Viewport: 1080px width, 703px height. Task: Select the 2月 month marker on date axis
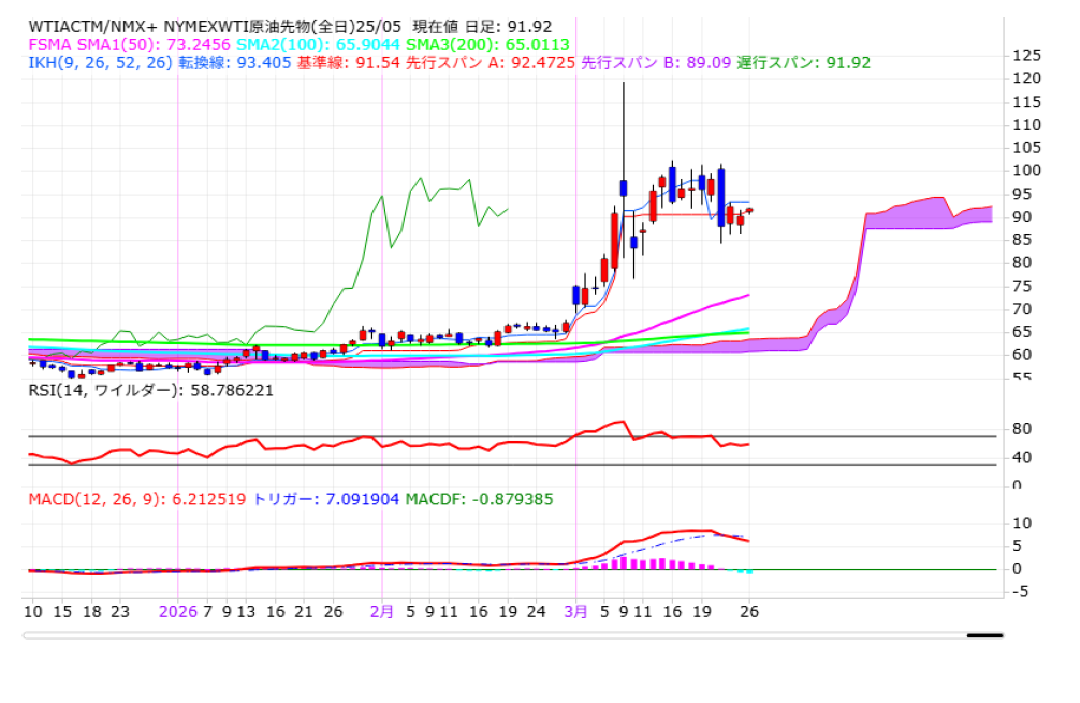click(382, 611)
